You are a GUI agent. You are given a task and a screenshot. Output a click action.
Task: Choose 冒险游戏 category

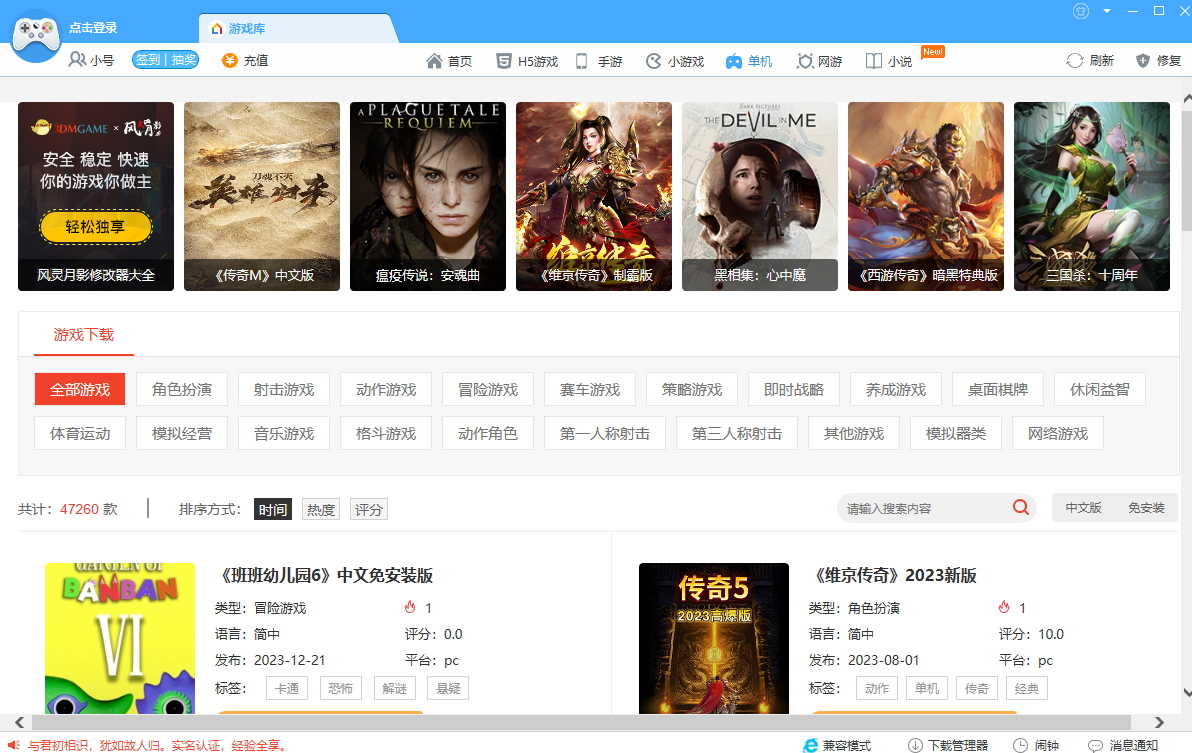tap(488, 389)
